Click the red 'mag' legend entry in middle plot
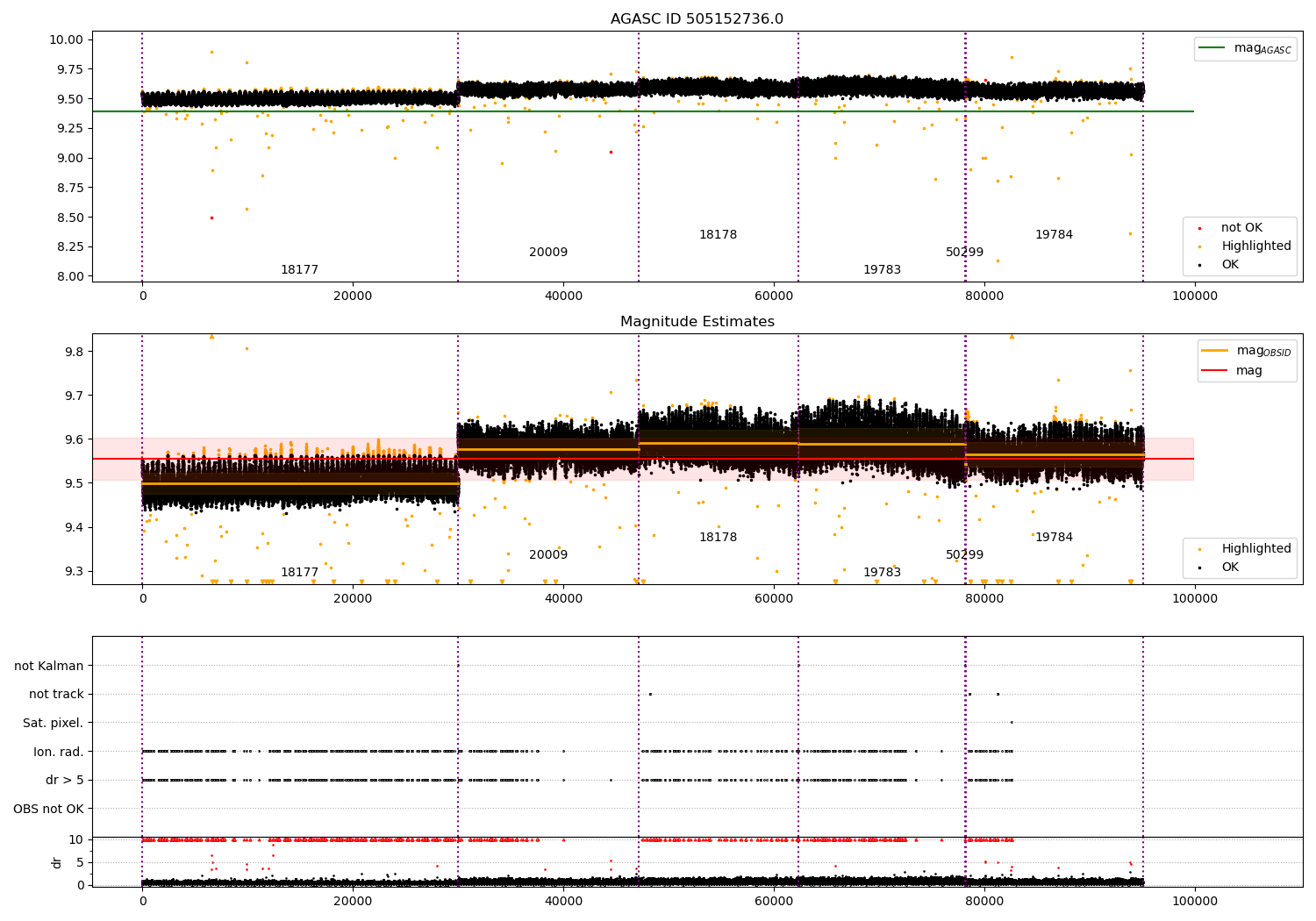This screenshot has width=1316, height=921. [x=1233, y=371]
